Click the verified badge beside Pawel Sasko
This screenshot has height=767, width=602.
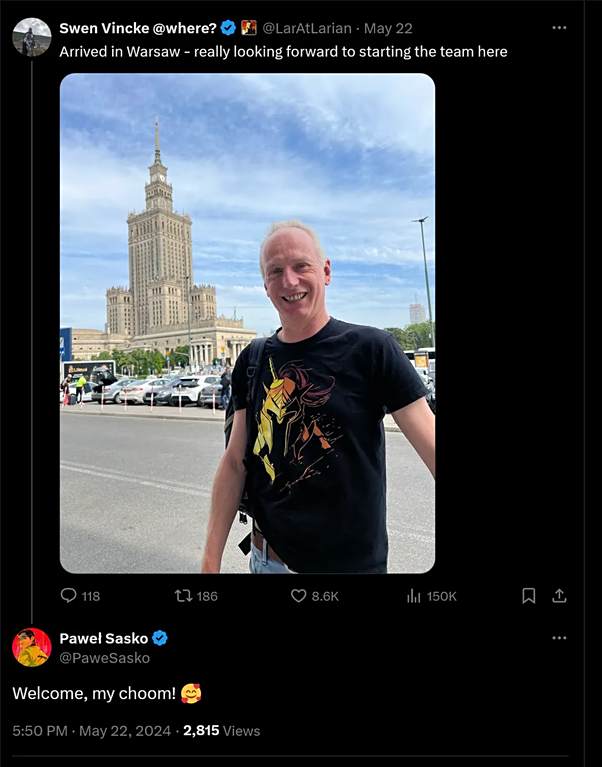click(x=160, y=638)
